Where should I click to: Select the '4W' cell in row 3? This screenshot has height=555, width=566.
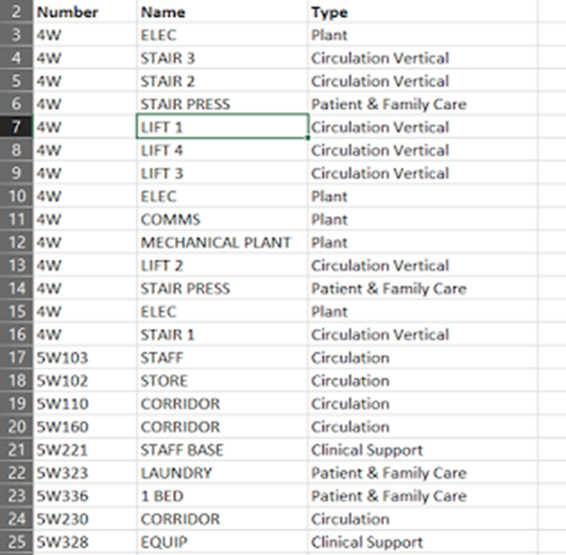point(85,35)
